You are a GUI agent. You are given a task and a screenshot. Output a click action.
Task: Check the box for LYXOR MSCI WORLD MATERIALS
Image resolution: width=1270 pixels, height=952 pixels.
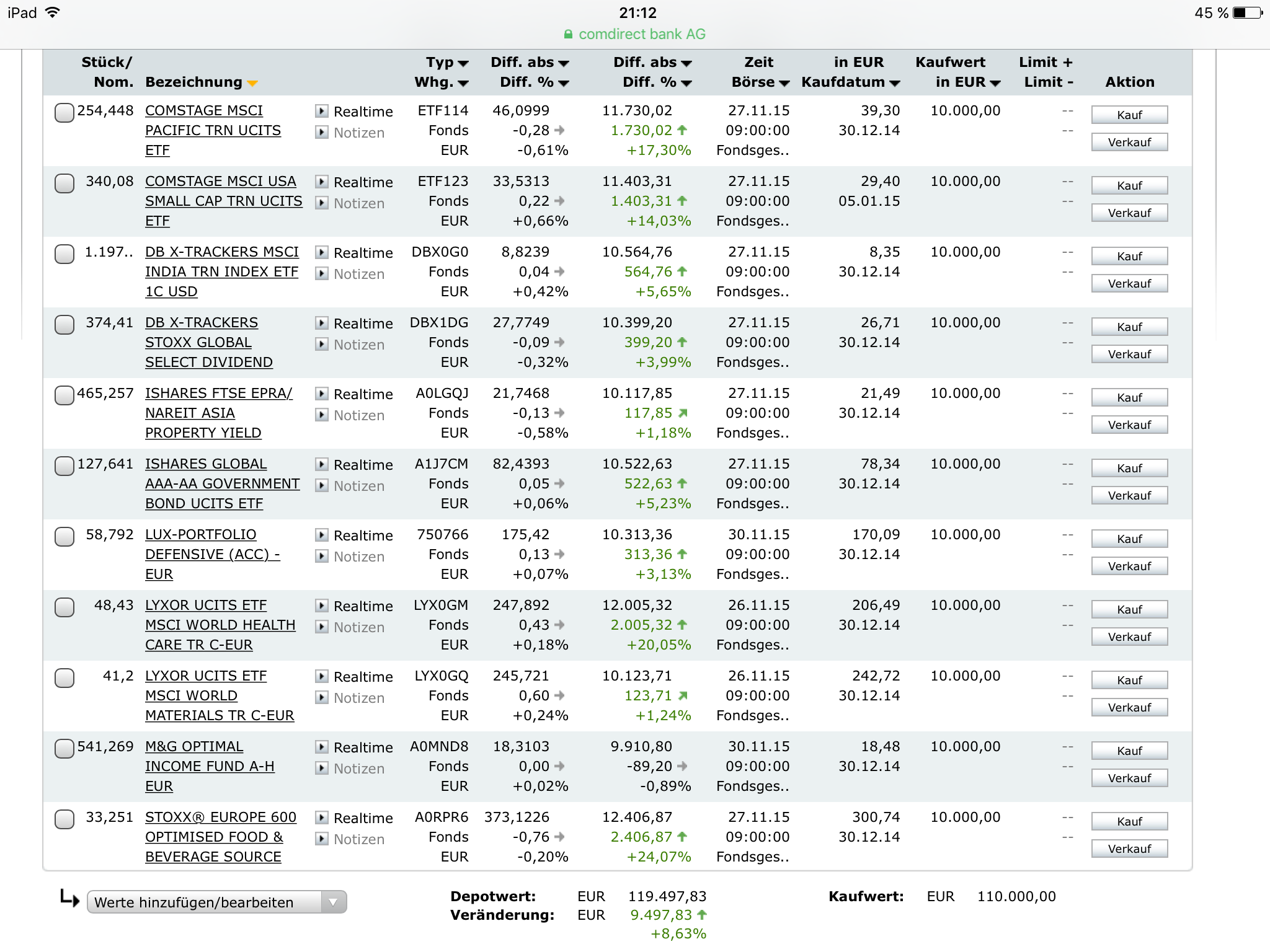click(64, 678)
